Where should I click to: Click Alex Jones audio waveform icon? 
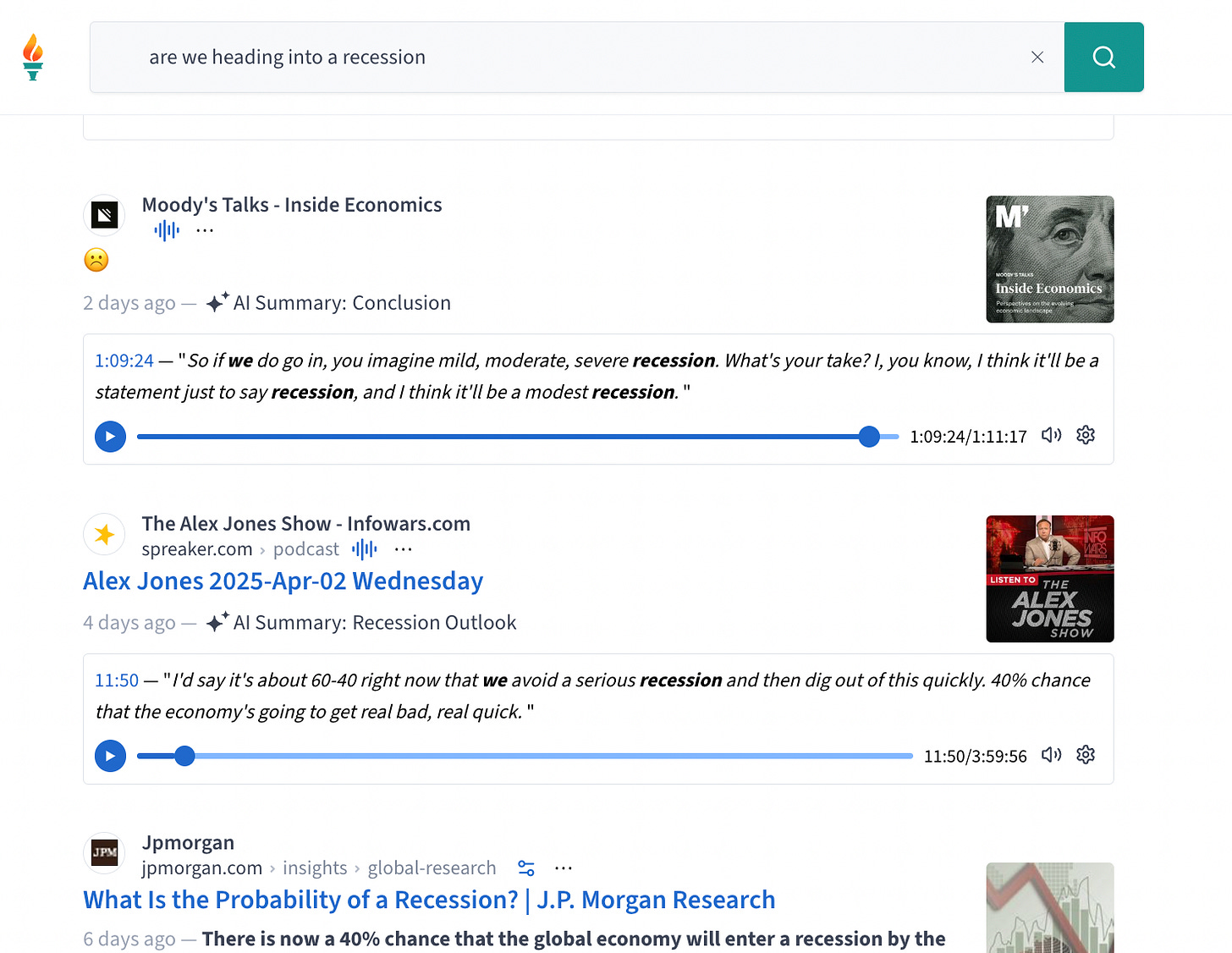[x=364, y=549]
